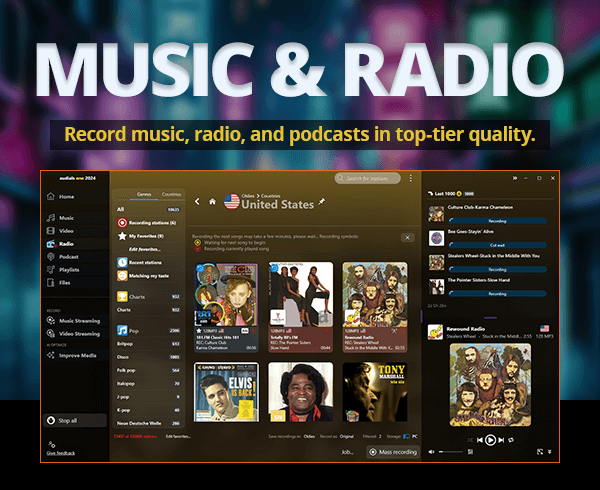
Task: Select the Charts category with trophy icon
Action: [148, 297]
